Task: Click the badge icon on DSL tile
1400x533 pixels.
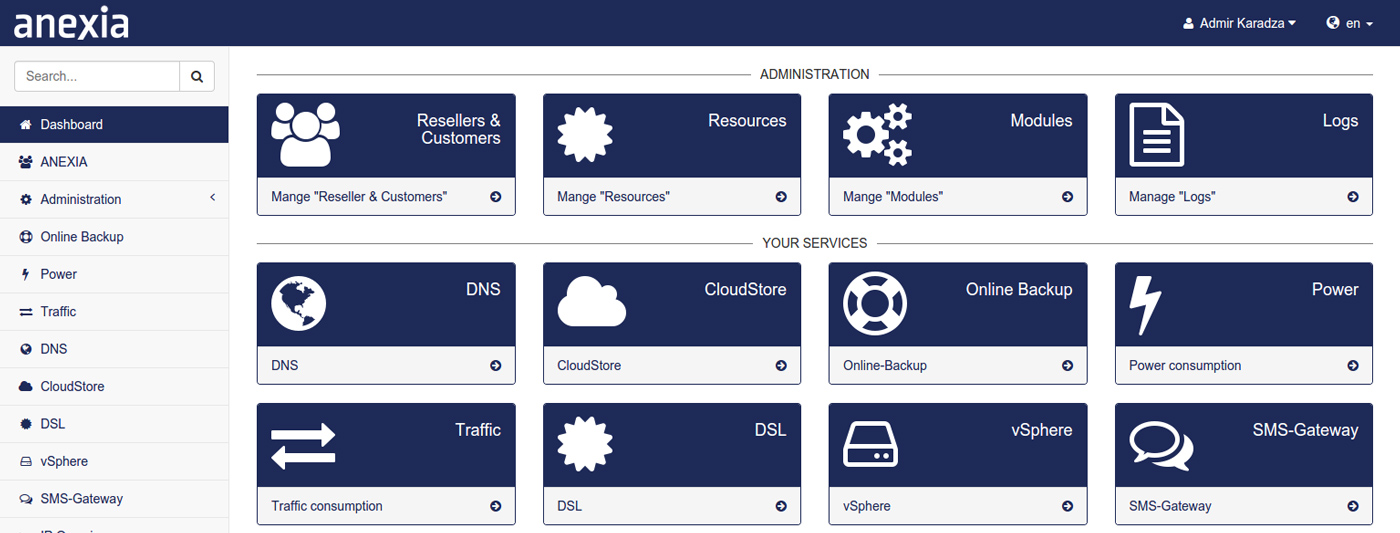Action: [585, 444]
